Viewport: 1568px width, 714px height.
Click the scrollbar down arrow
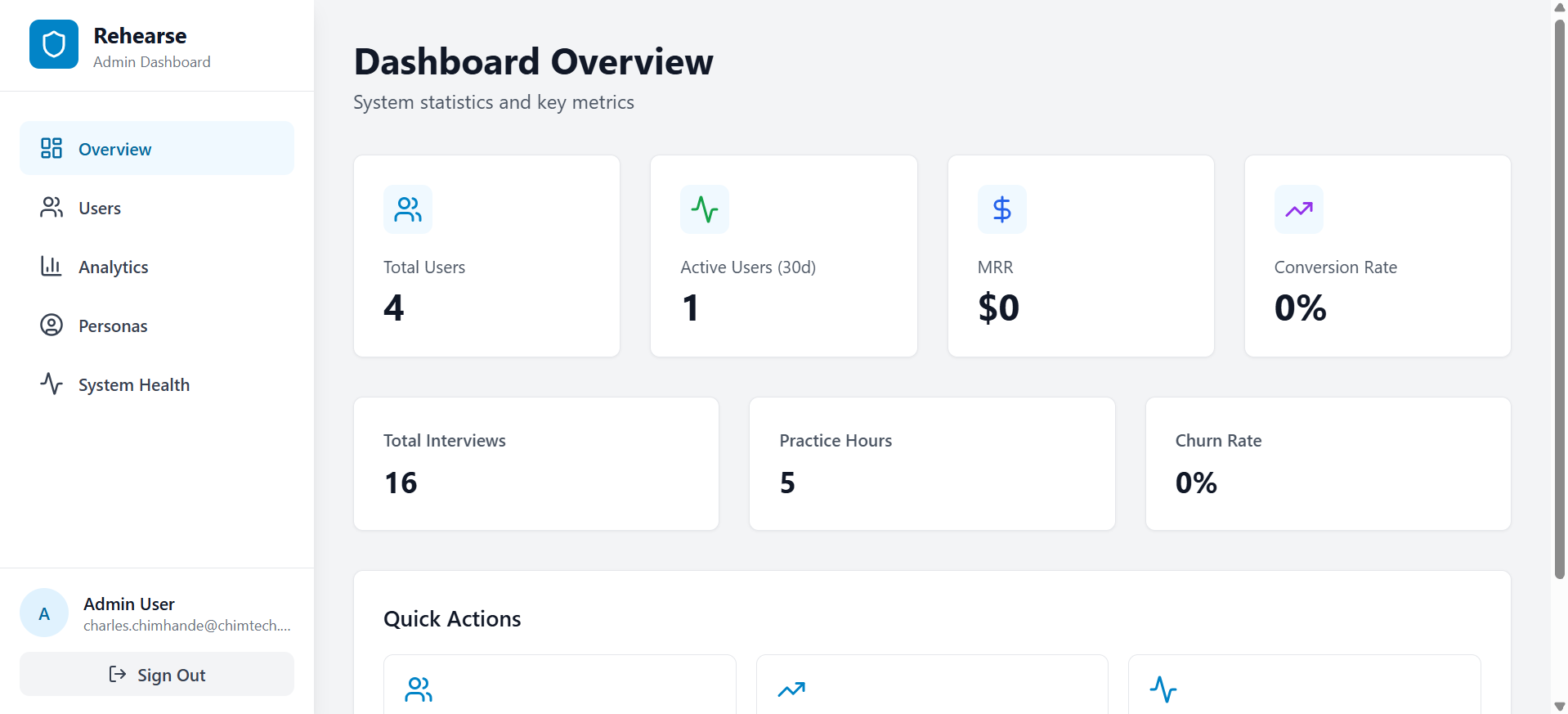(1559, 706)
